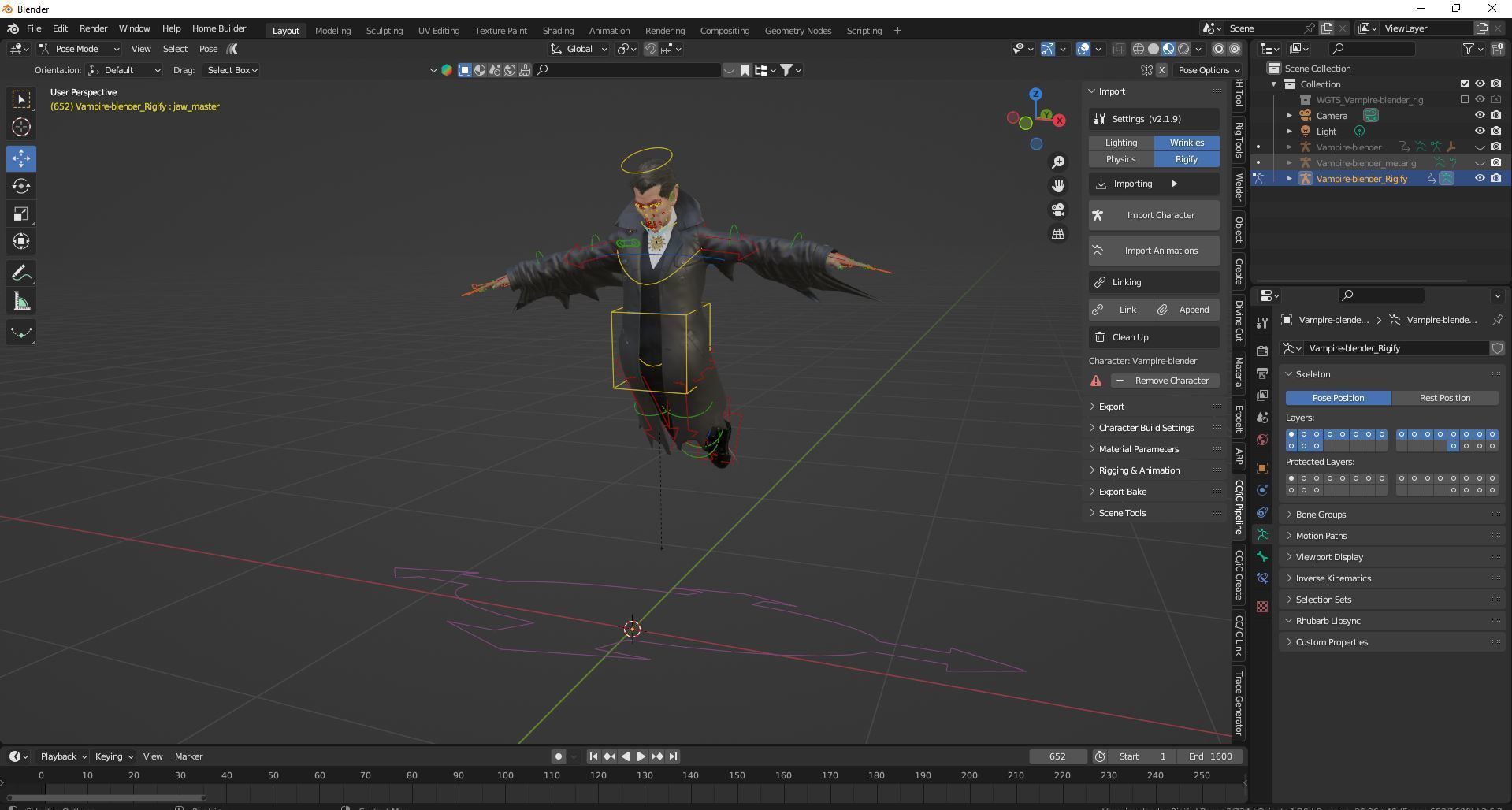Image resolution: width=1512 pixels, height=810 pixels.
Task: Open World properties tab icon
Action: 1262,440
